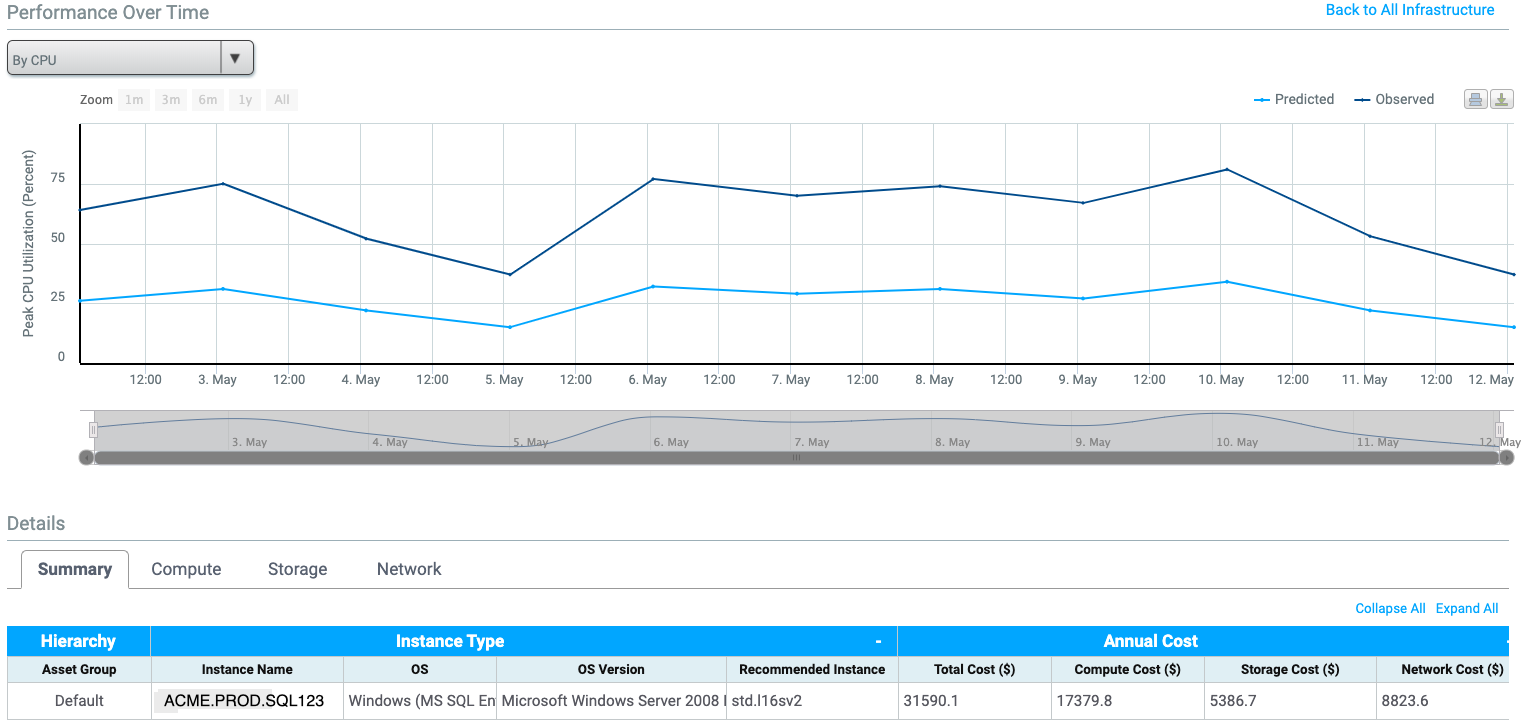Switch to the Storage tab
The height and width of the screenshot is (726, 1521).
click(x=297, y=569)
